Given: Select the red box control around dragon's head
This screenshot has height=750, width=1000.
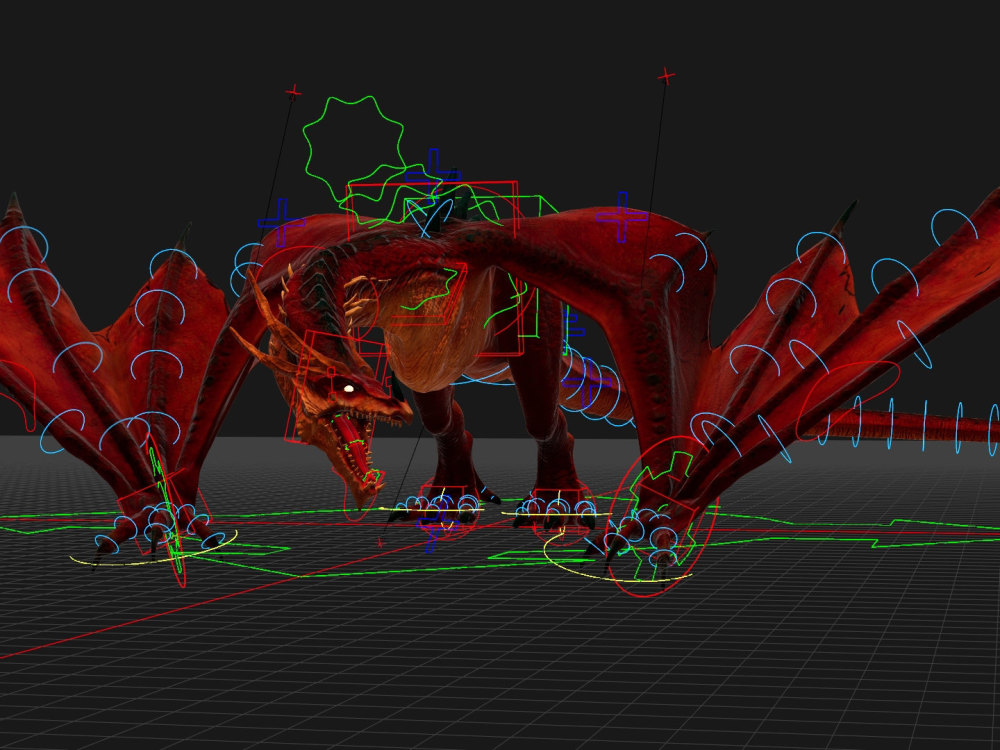Looking at the screenshot, I should click(x=335, y=387).
